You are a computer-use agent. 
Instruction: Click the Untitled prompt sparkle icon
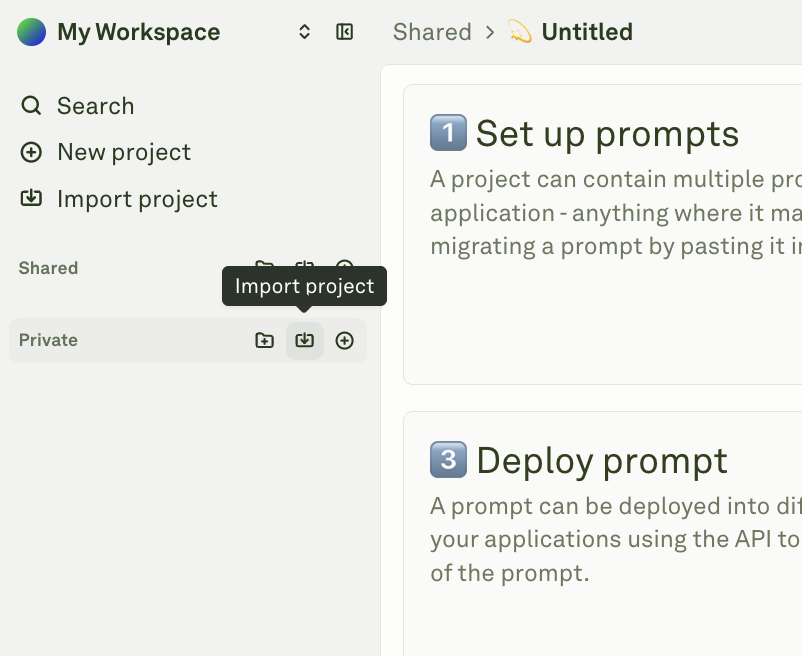point(520,31)
